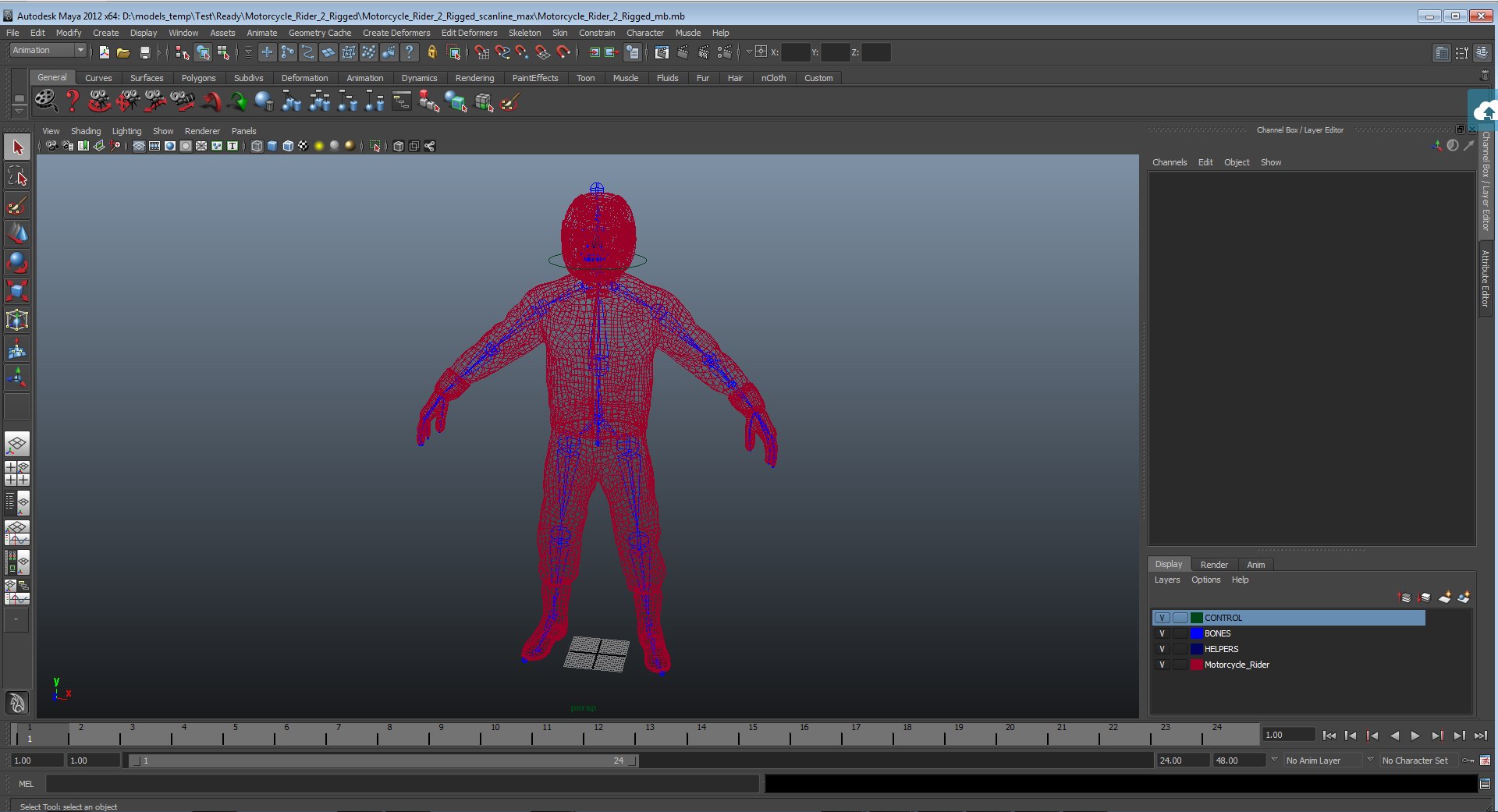
Task: Click the green CONTROL layer color swatch
Action: point(1196,618)
